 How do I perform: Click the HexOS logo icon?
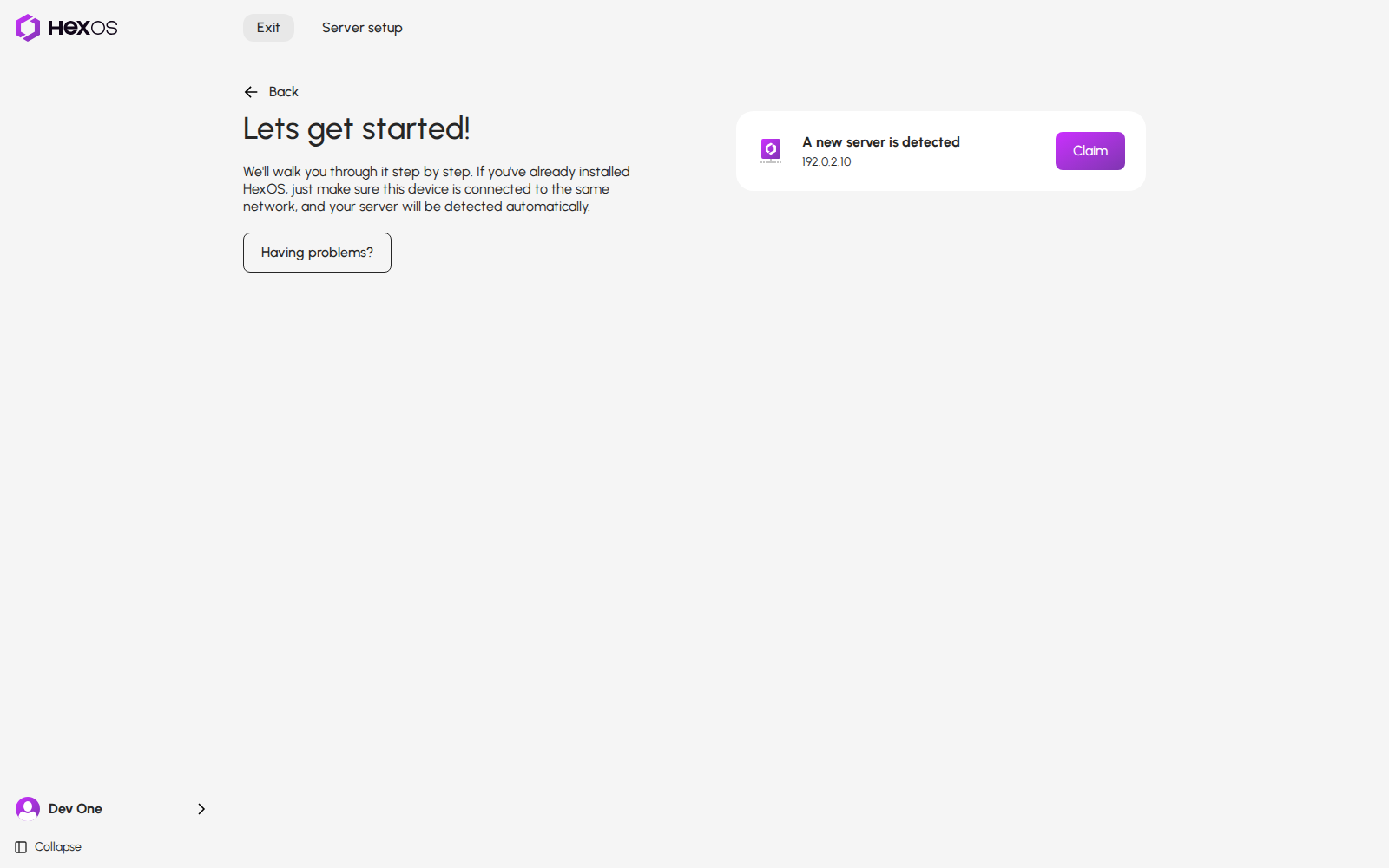coord(28,28)
